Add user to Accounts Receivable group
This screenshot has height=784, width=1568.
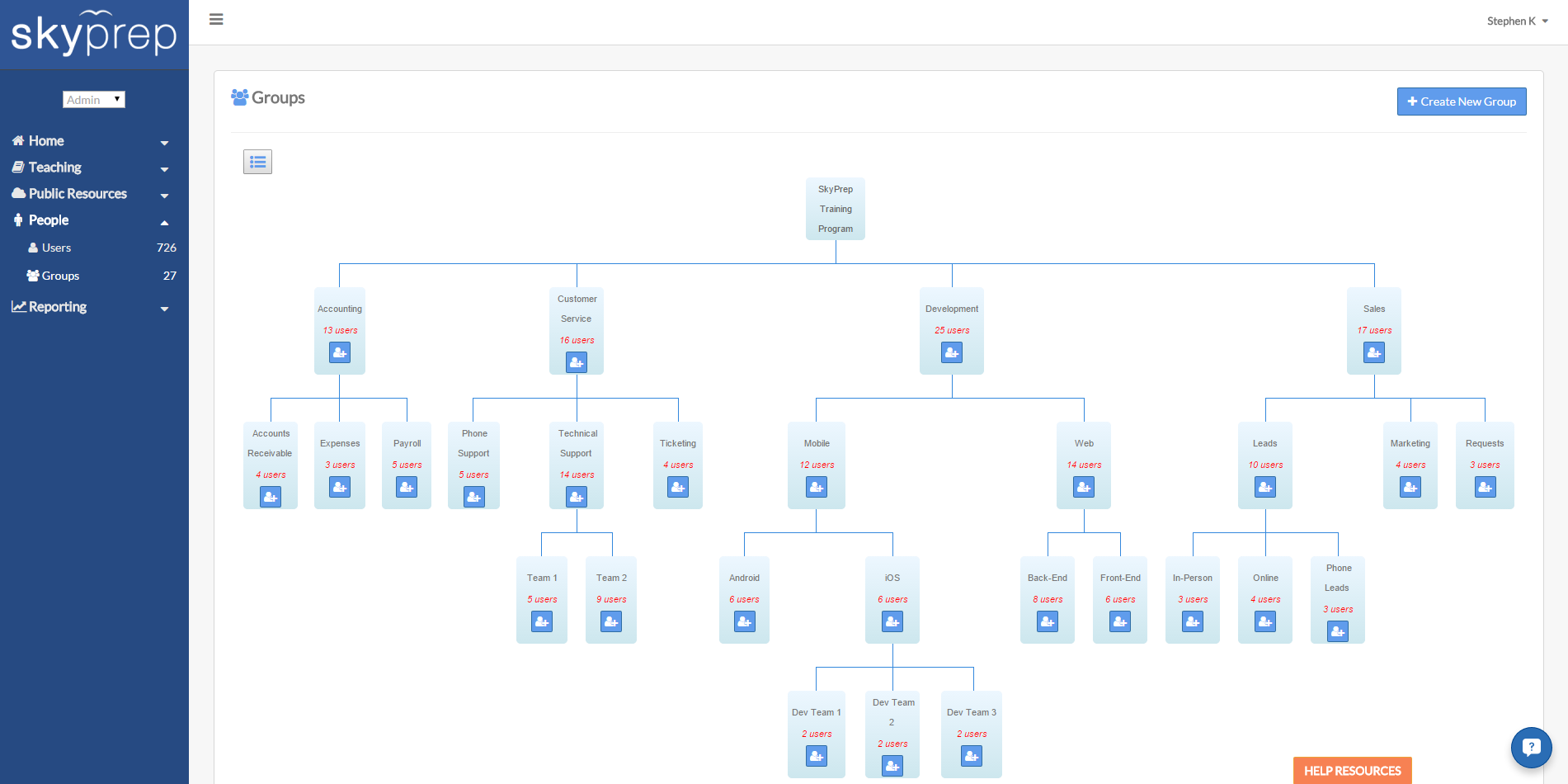[x=271, y=497]
